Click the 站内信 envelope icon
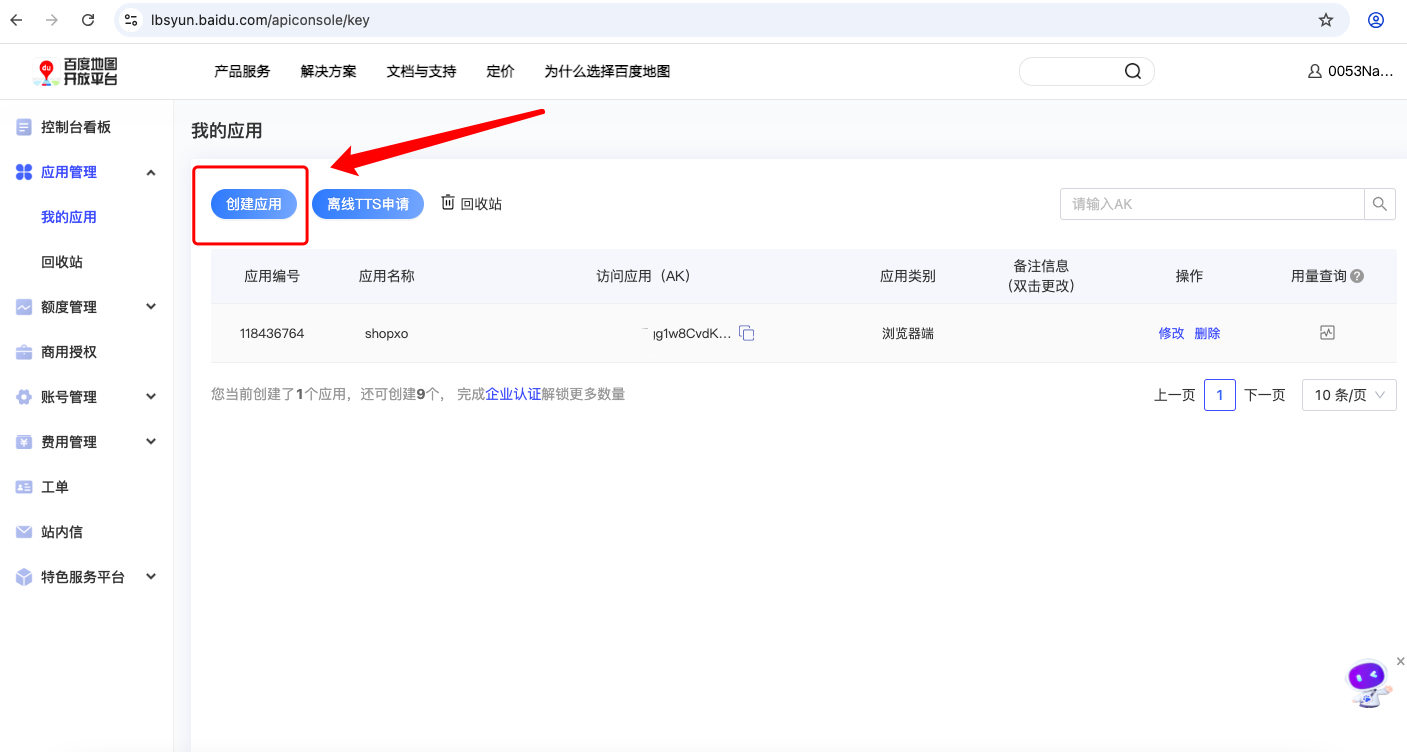The image size is (1407, 752). [24, 532]
